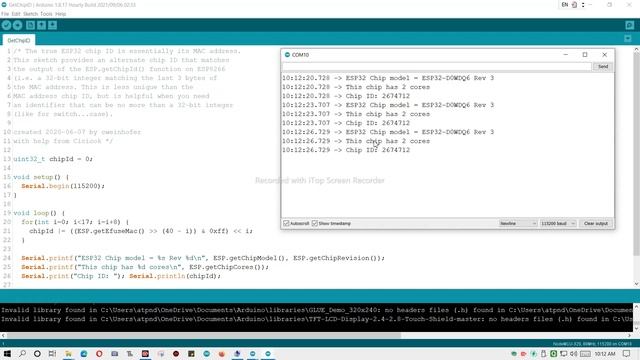Toggle the Show timestamp checkbox
The width and height of the screenshot is (640, 360).
[315, 223]
